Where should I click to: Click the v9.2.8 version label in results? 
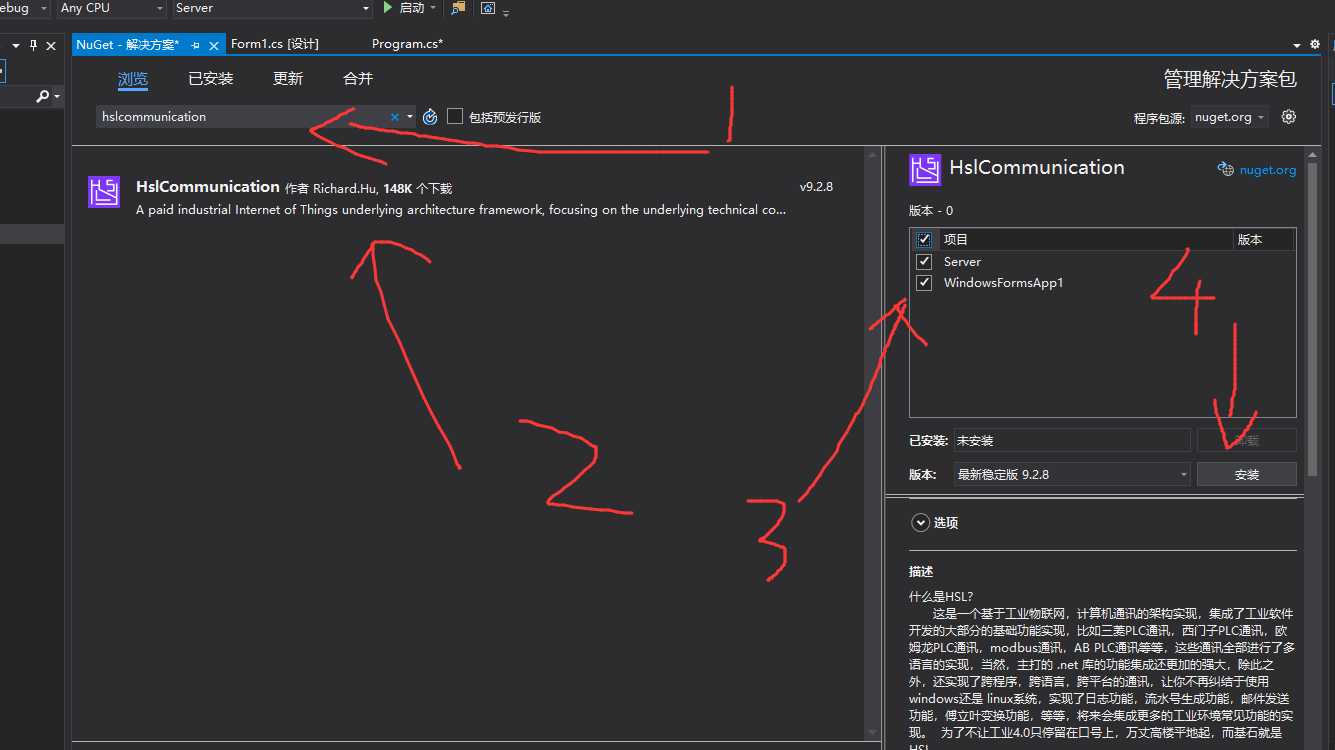point(816,187)
